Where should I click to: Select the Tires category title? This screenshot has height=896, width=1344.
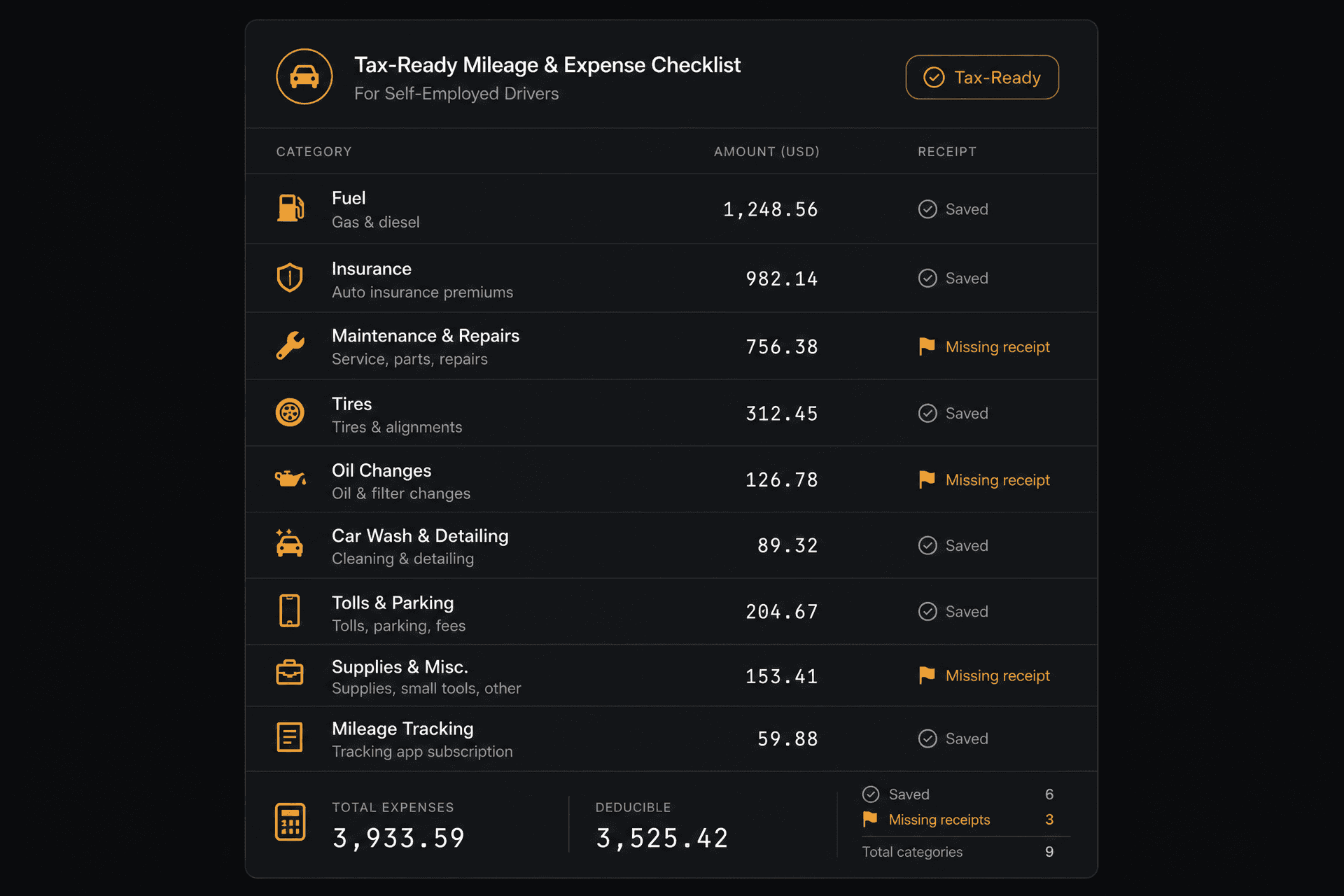[352, 404]
